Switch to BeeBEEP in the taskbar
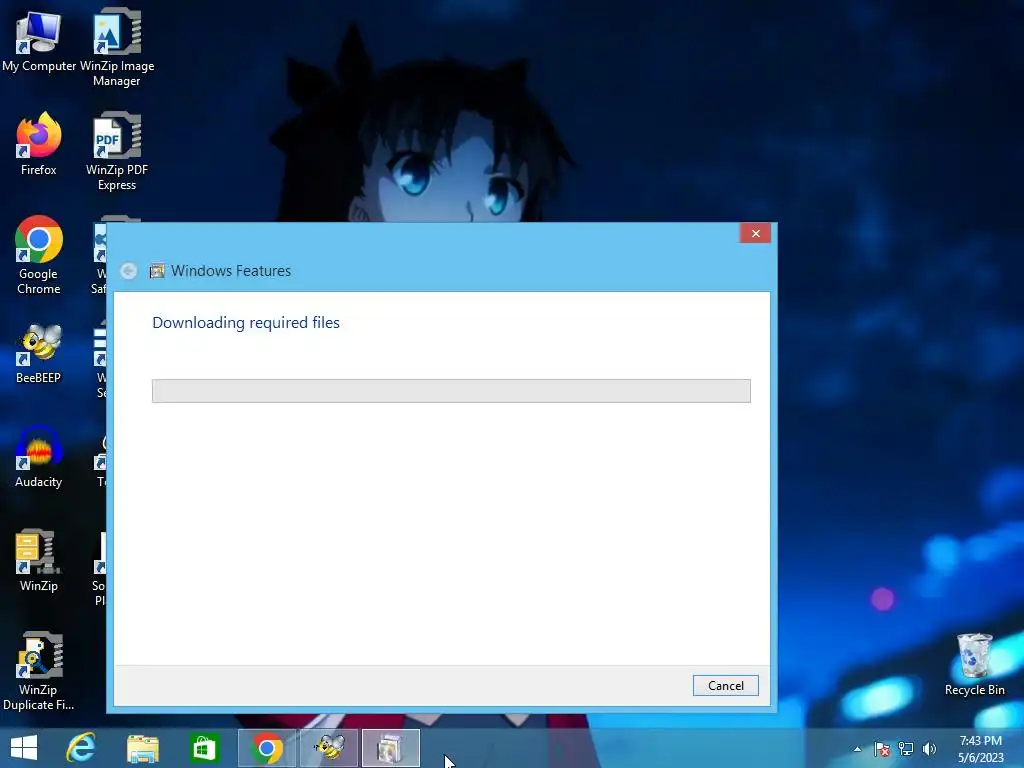Image resolution: width=1024 pixels, height=768 pixels. click(x=329, y=748)
